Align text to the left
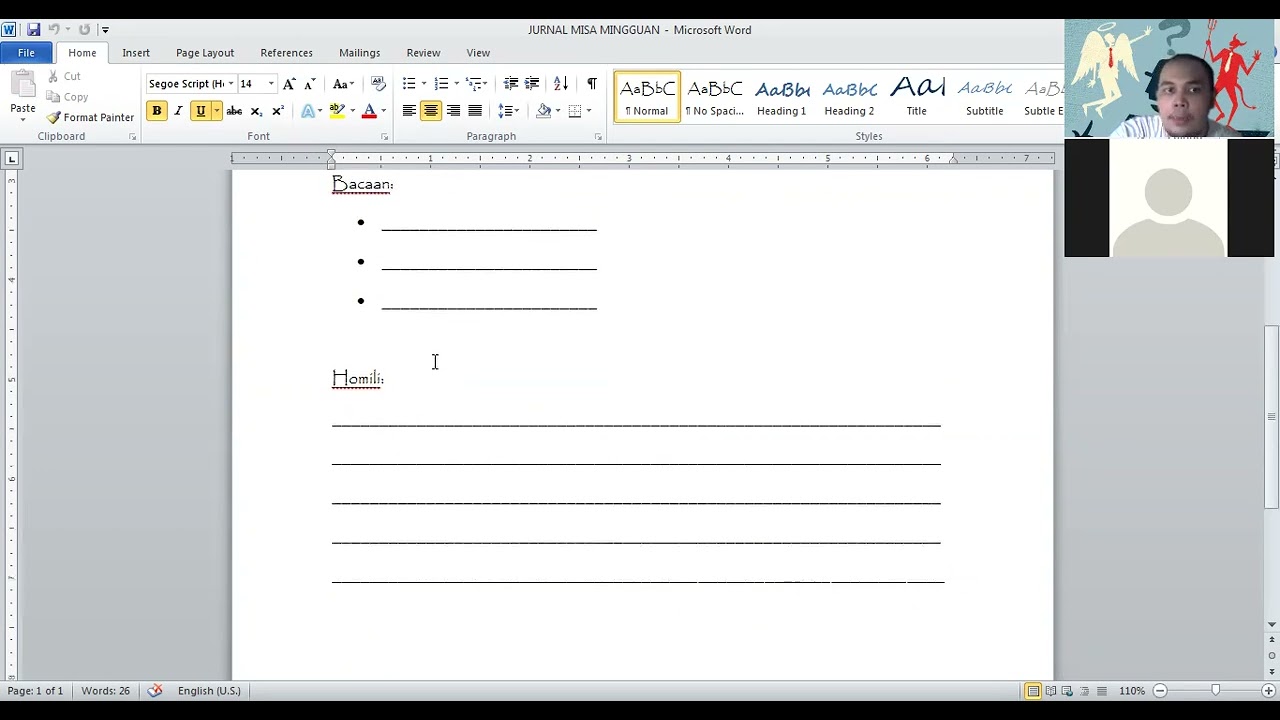 409,111
